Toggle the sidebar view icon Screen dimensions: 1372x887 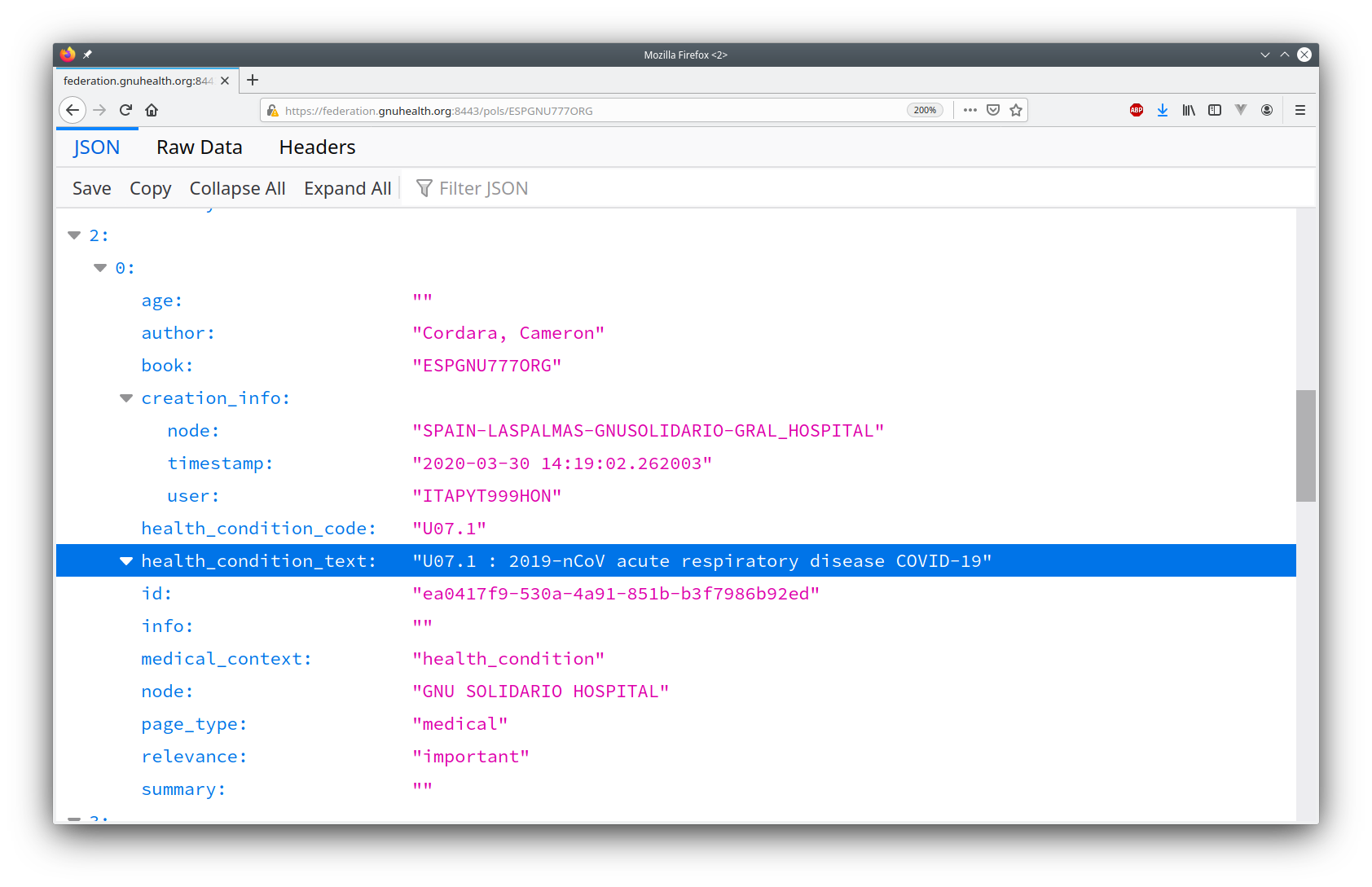pyautogui.click(x=1215, y=110)
